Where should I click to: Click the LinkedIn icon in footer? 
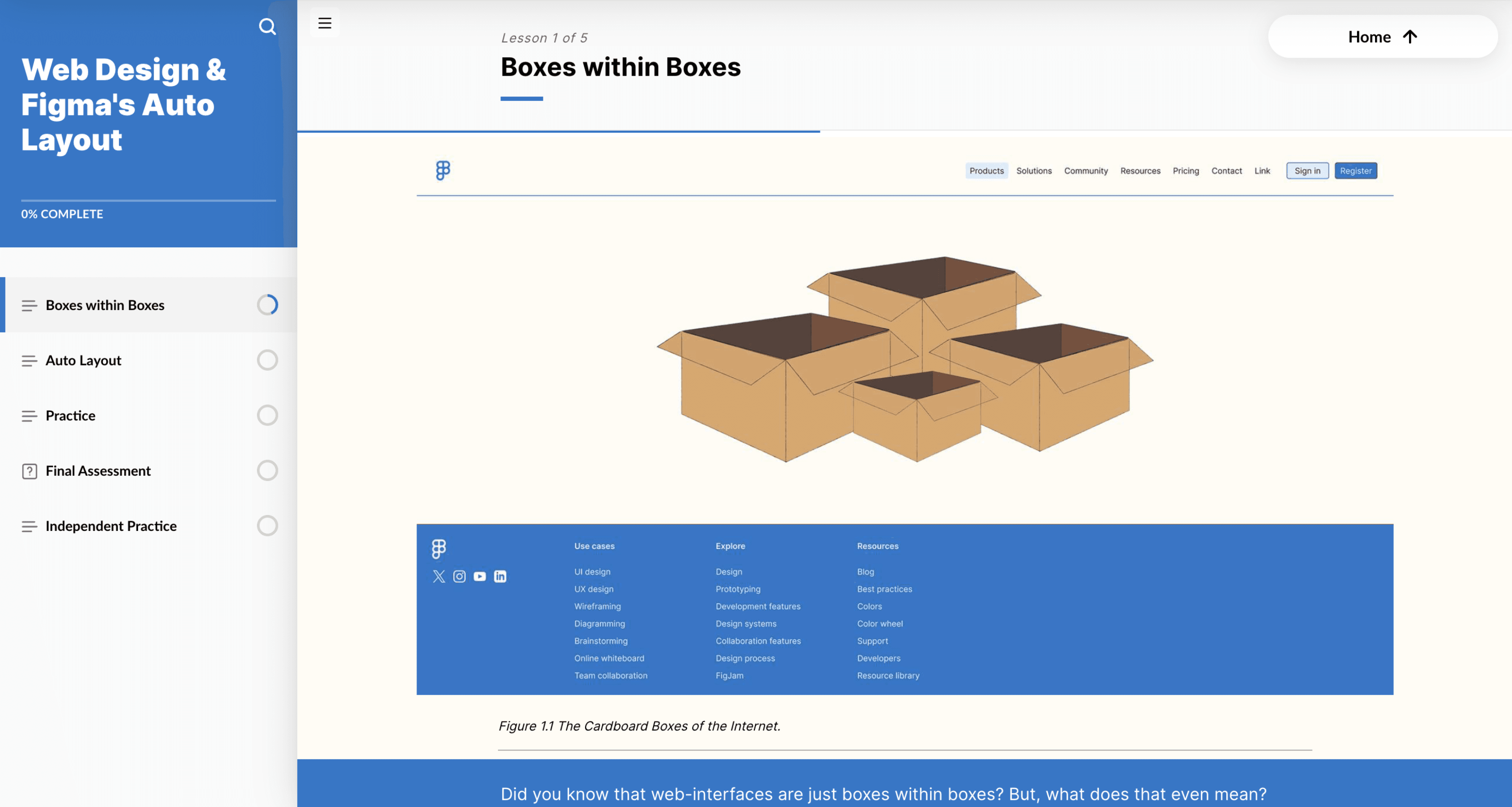coord(500,576)
